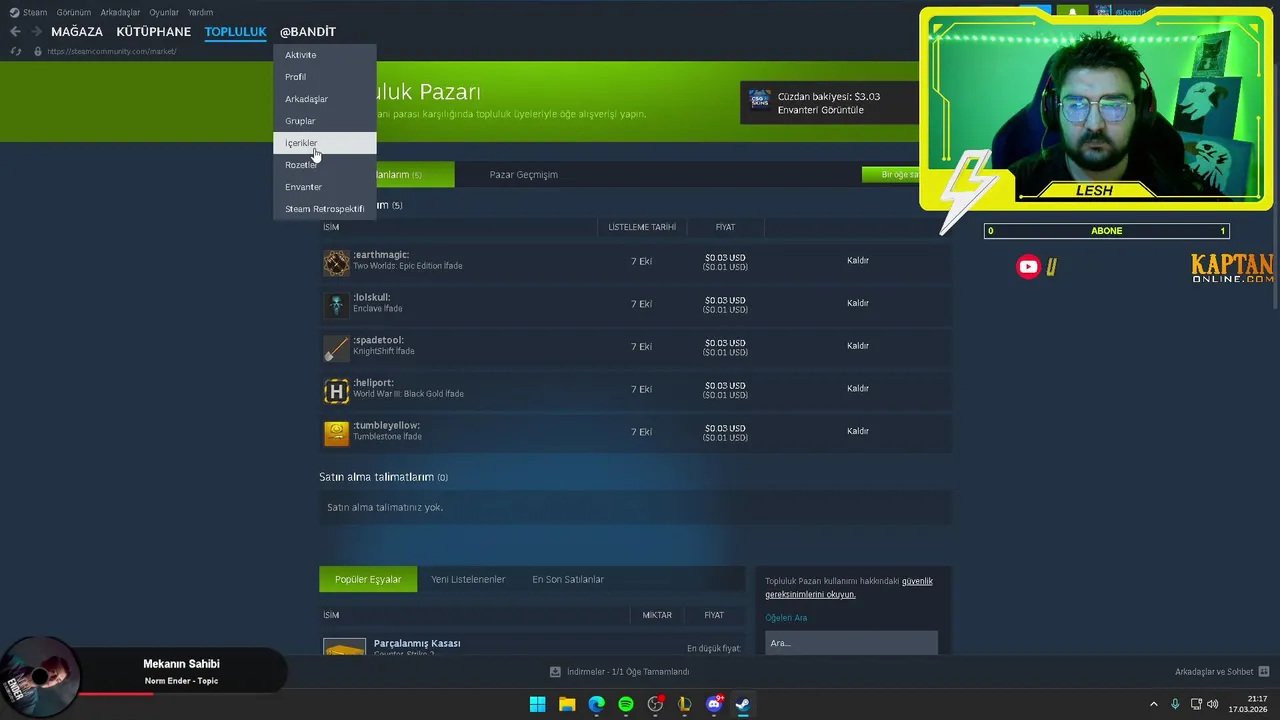The height and width of the screenshot is (720, 1280).
Task: Open İndirmeler download status in footer
Action: pyautogui.click(x=620, y=672)
